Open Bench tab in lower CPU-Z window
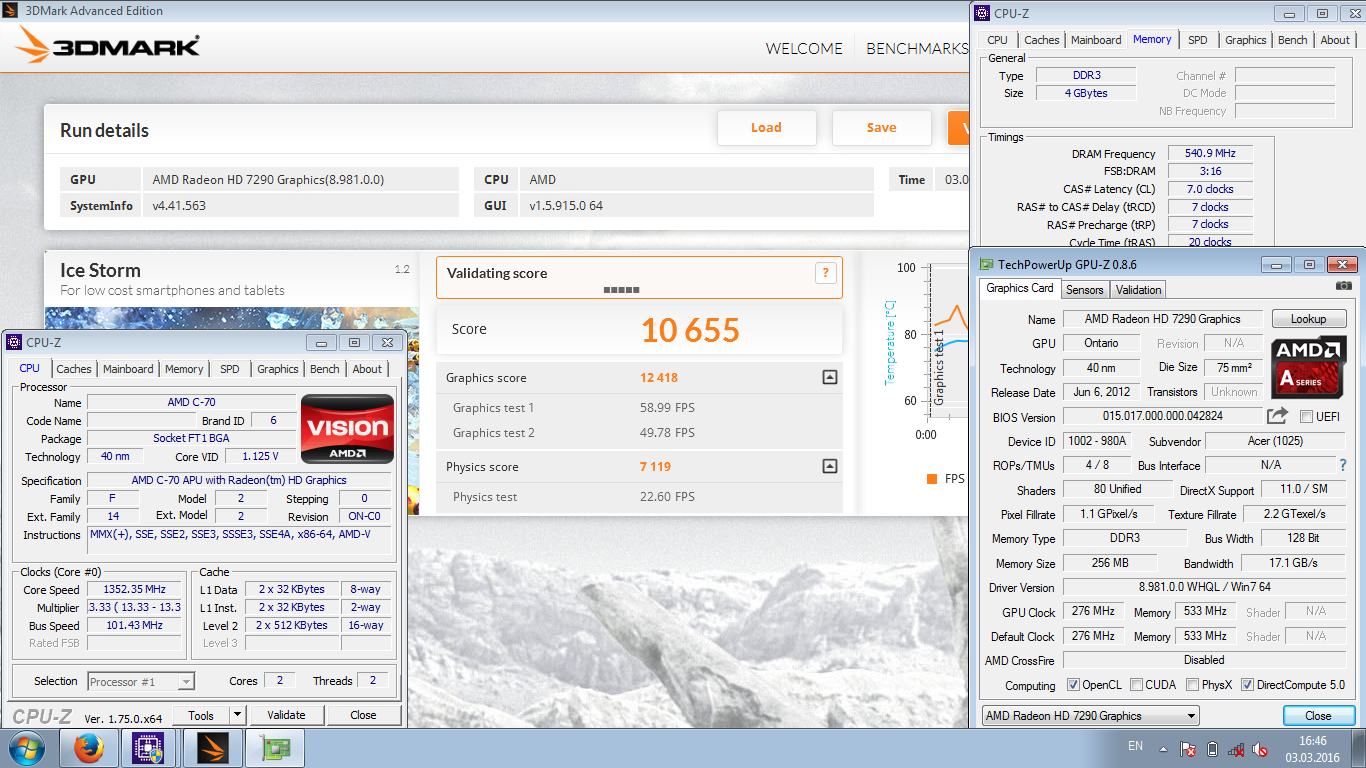1366x768 pixels. (x=324, y=369)
